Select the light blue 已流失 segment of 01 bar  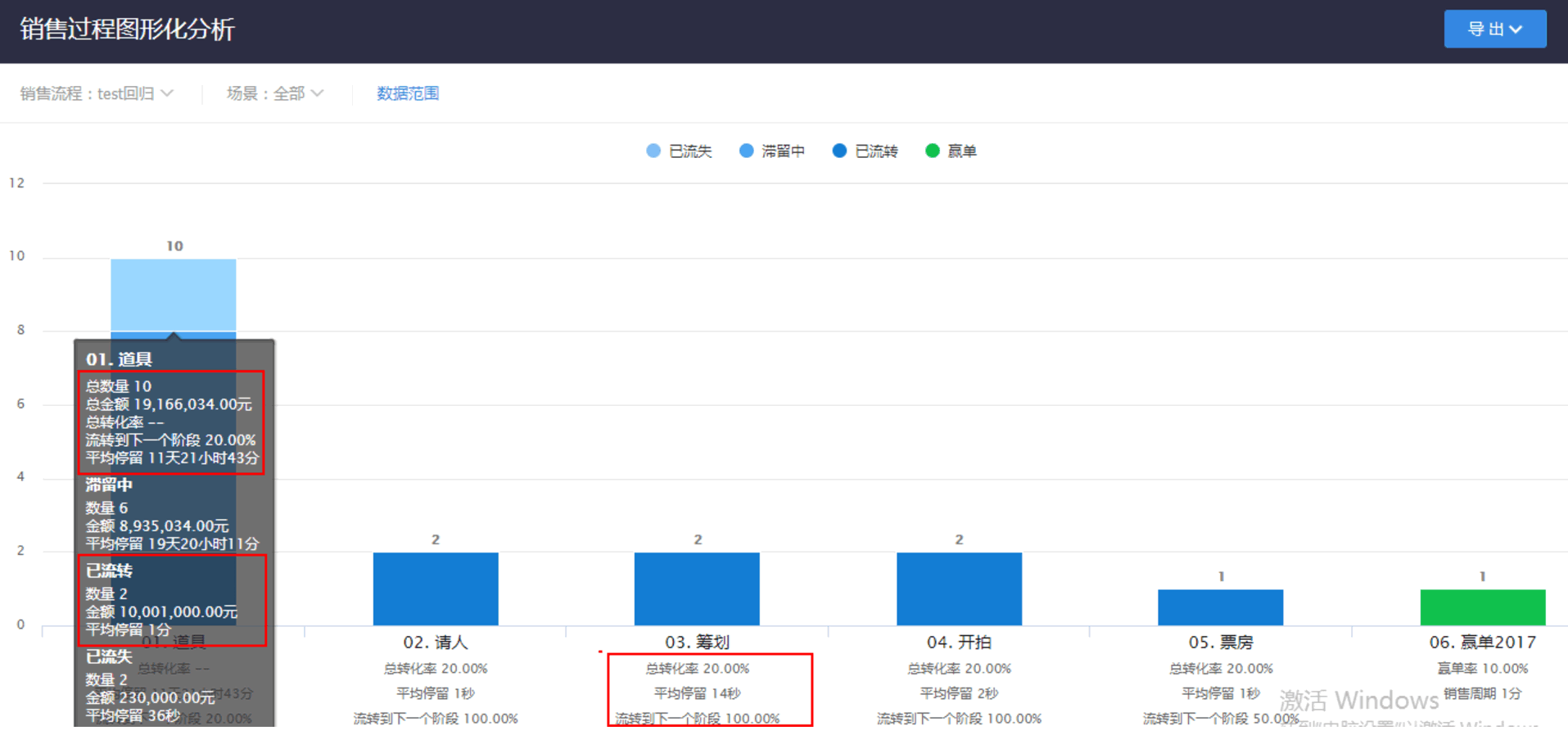[x=174, y=295]
